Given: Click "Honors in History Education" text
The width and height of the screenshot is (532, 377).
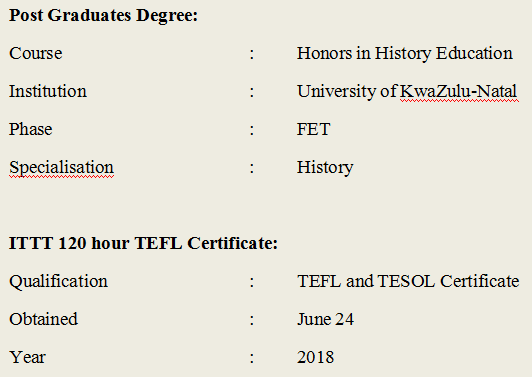Looking at the screenshot, I should tap(405, 54).
